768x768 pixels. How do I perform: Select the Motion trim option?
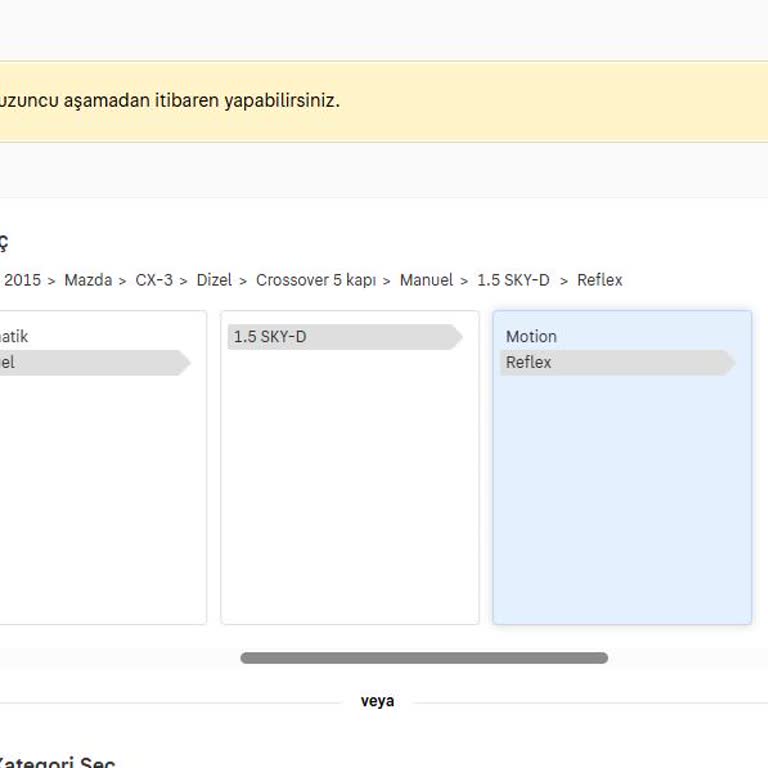pos(531,336)
